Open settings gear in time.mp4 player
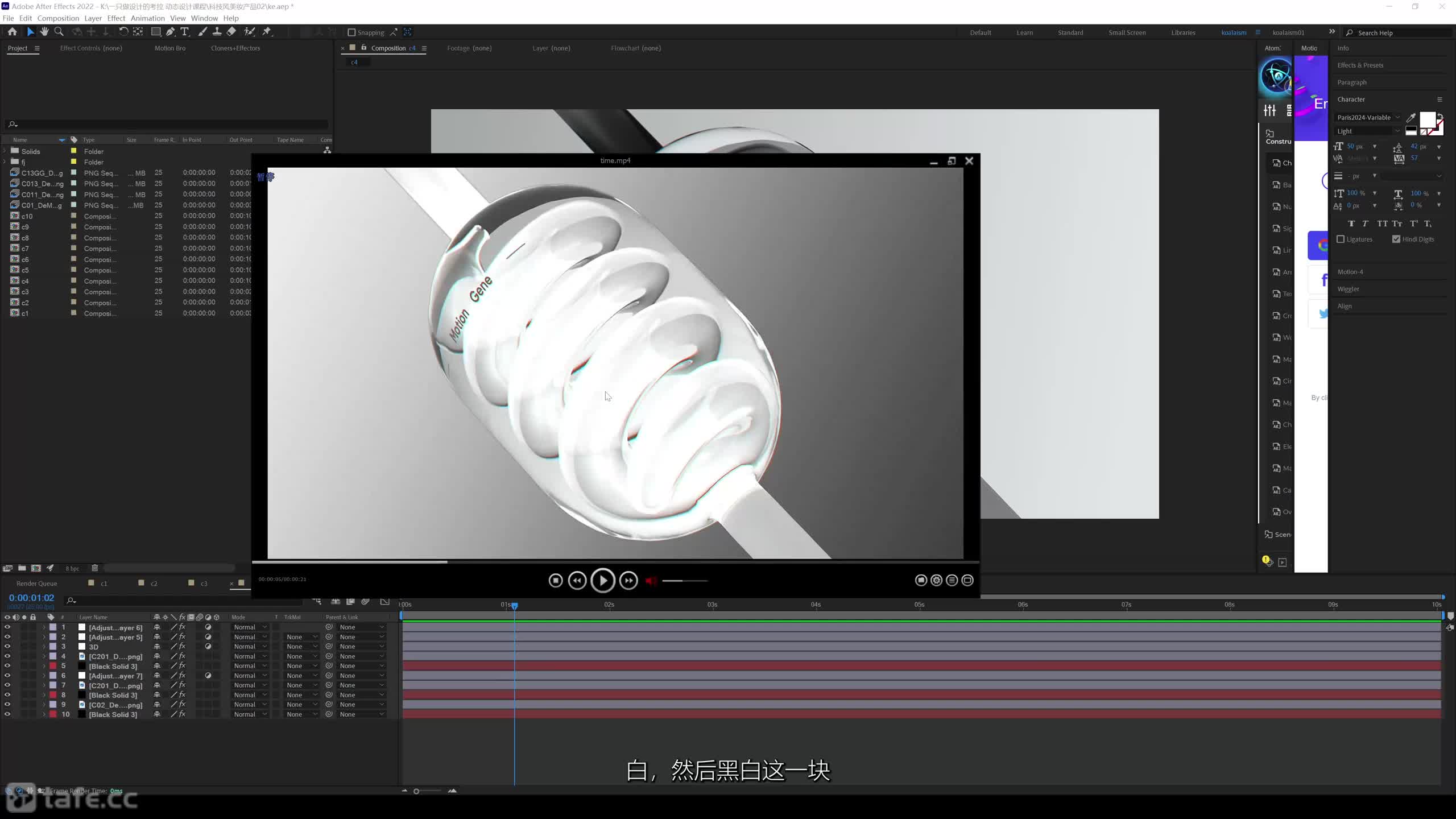Viewport: 1456px width, 819px height. [x=936, y=580]
